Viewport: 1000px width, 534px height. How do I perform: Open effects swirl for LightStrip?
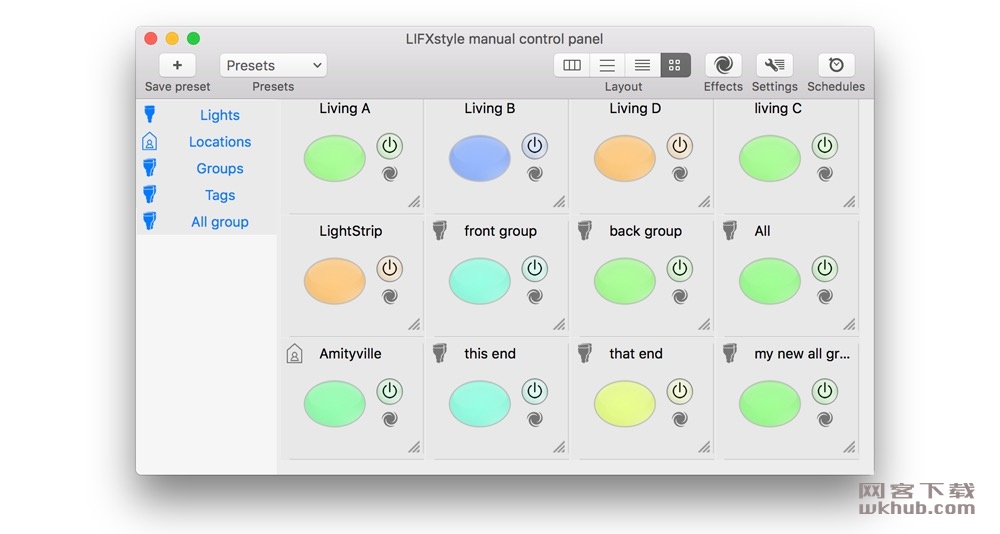pyautogui.click(x=390, y=296)
